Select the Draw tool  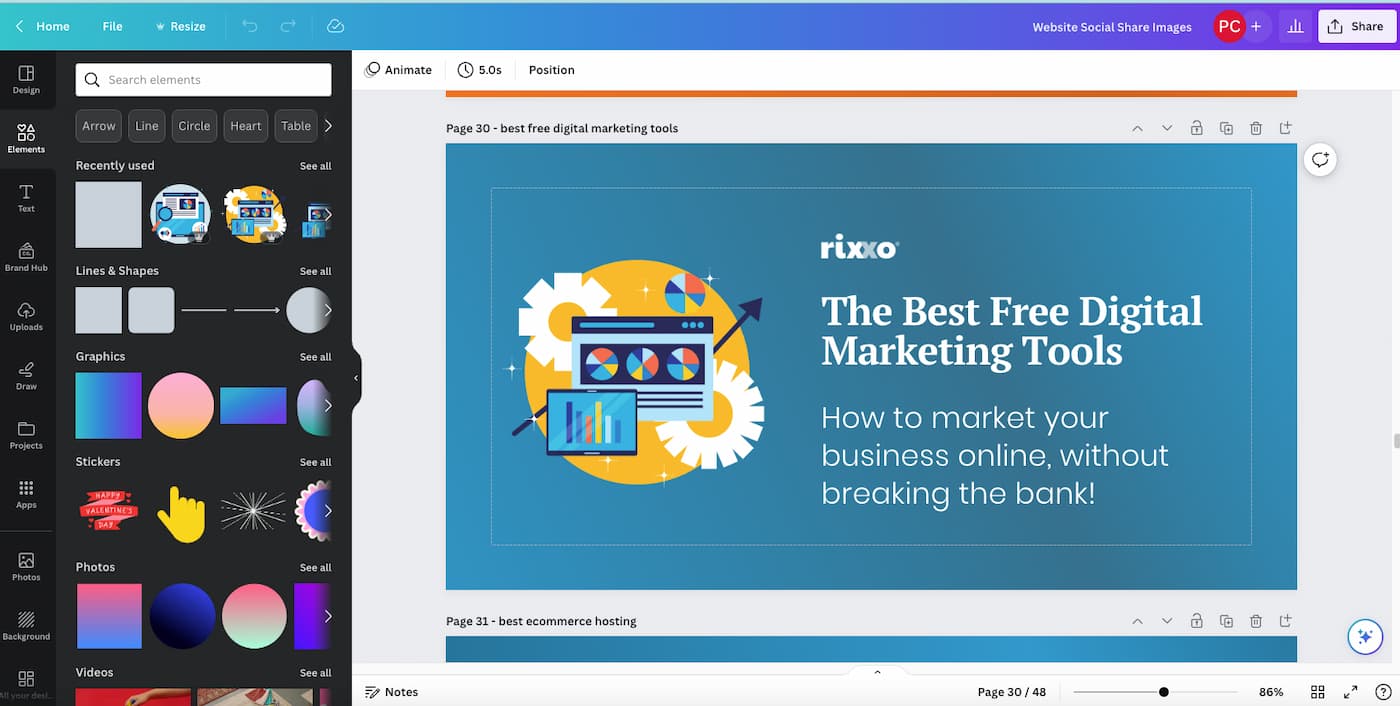coord(26,375)
